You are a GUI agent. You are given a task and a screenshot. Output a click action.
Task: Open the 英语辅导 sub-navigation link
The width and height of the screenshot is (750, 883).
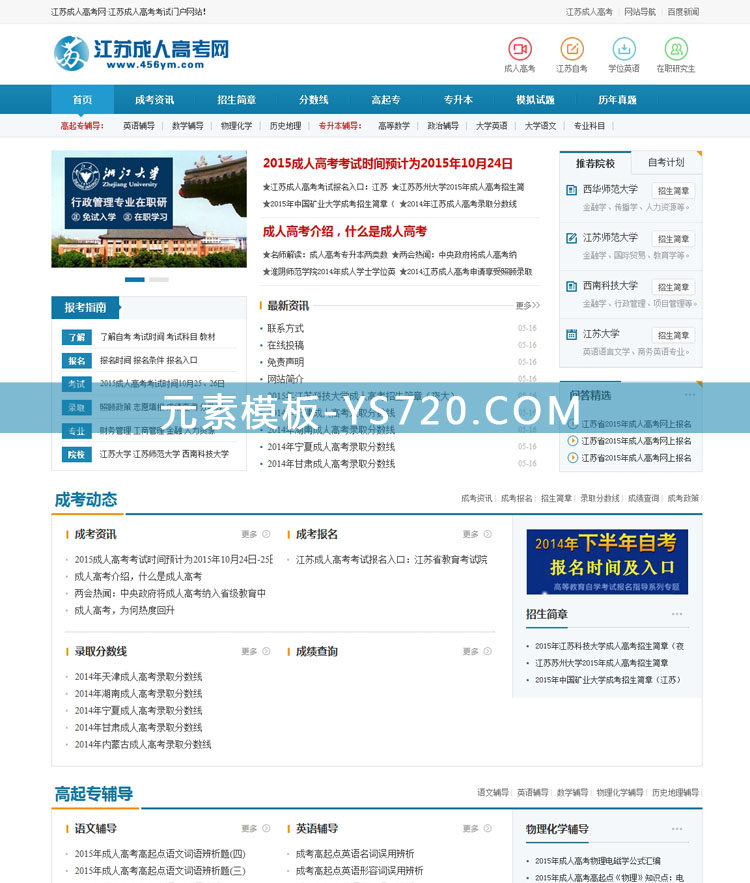139,126
